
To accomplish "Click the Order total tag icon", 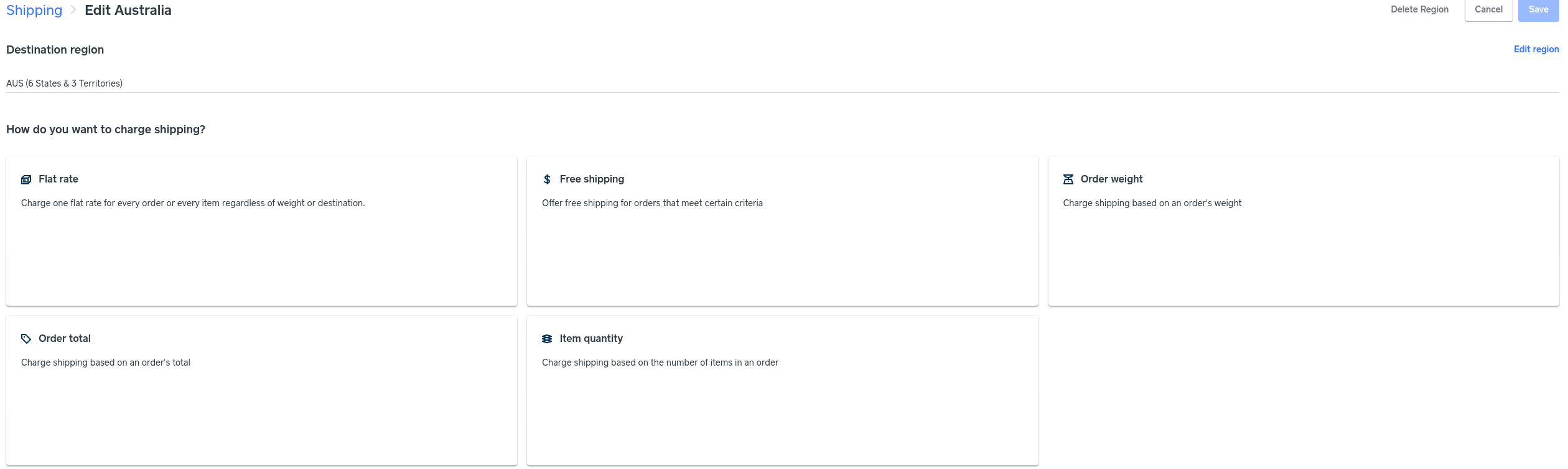I will pyautogui.click(x=26, y=339).
